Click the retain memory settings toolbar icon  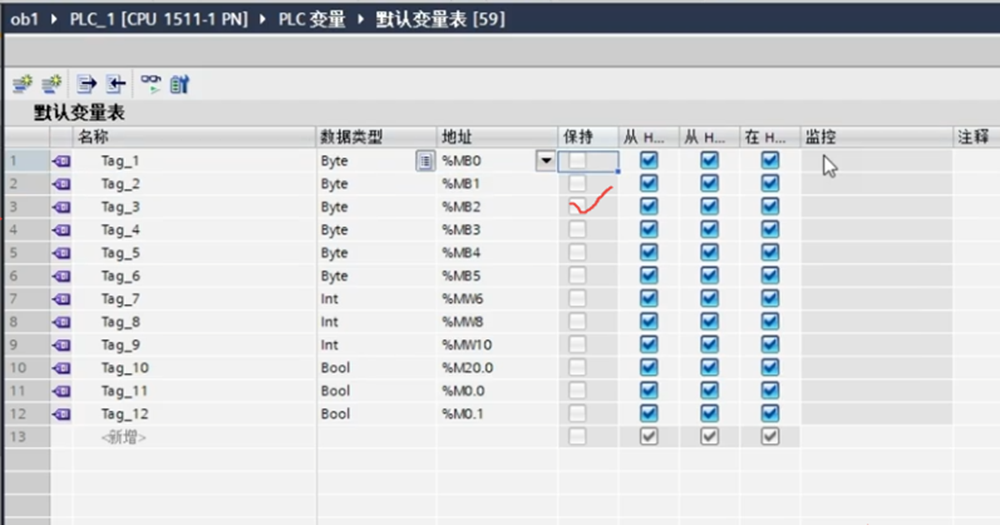tap(180, 84)
